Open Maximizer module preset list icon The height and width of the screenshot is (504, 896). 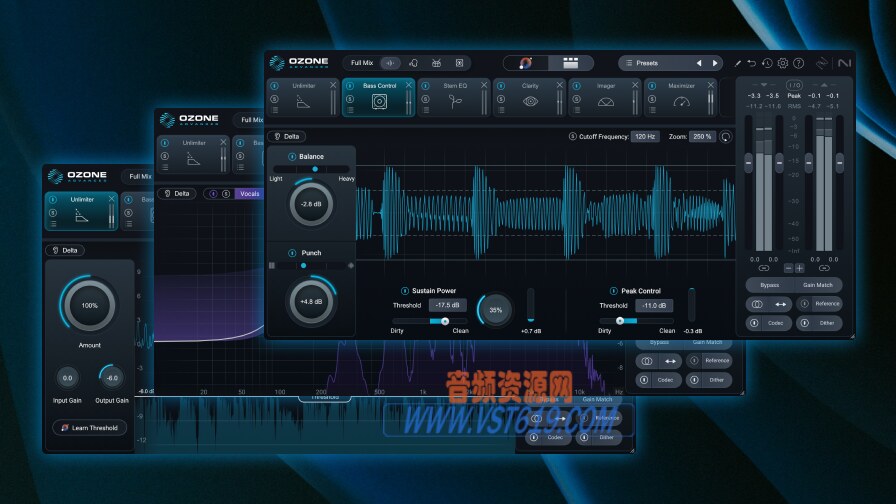(x=651, y=110)
